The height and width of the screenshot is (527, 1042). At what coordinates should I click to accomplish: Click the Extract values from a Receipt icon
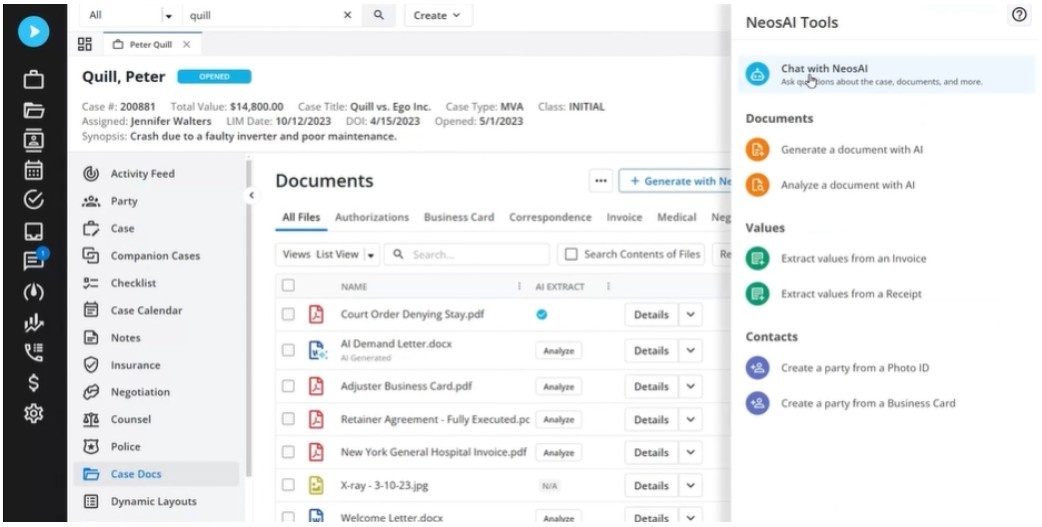(x=757, y=294)
